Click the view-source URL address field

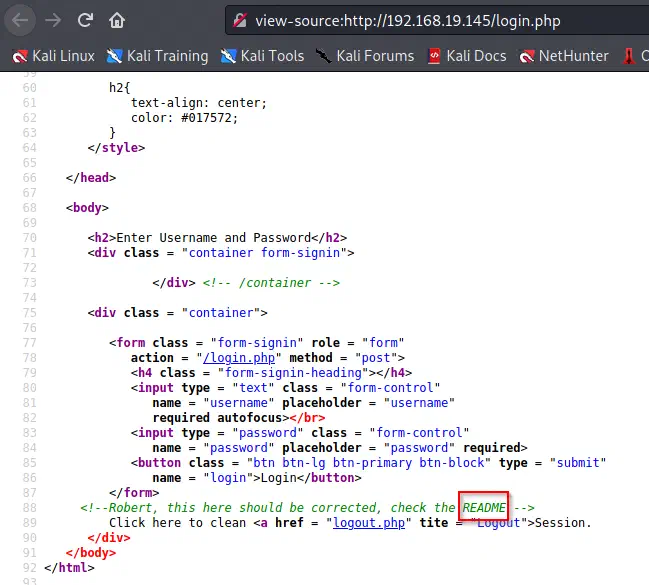coord(437,20)
